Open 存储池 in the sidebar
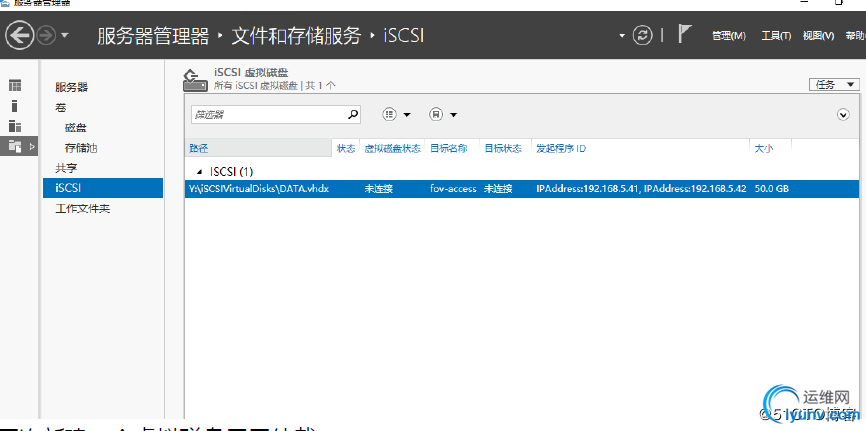The width and height of the screenshot is (866, 431). pyautogui.click(x=81, y=148)
